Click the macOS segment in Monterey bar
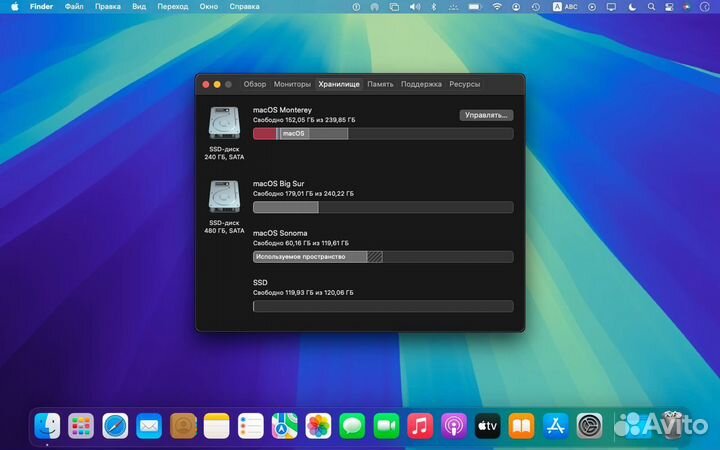The height and width of the screenshot is (450, 720). (x=294, y=134)
